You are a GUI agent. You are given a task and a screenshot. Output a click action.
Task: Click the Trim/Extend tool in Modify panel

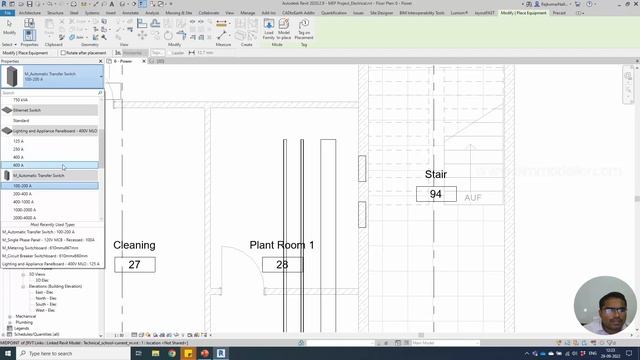pyautogui.click(x=181, y=36)
